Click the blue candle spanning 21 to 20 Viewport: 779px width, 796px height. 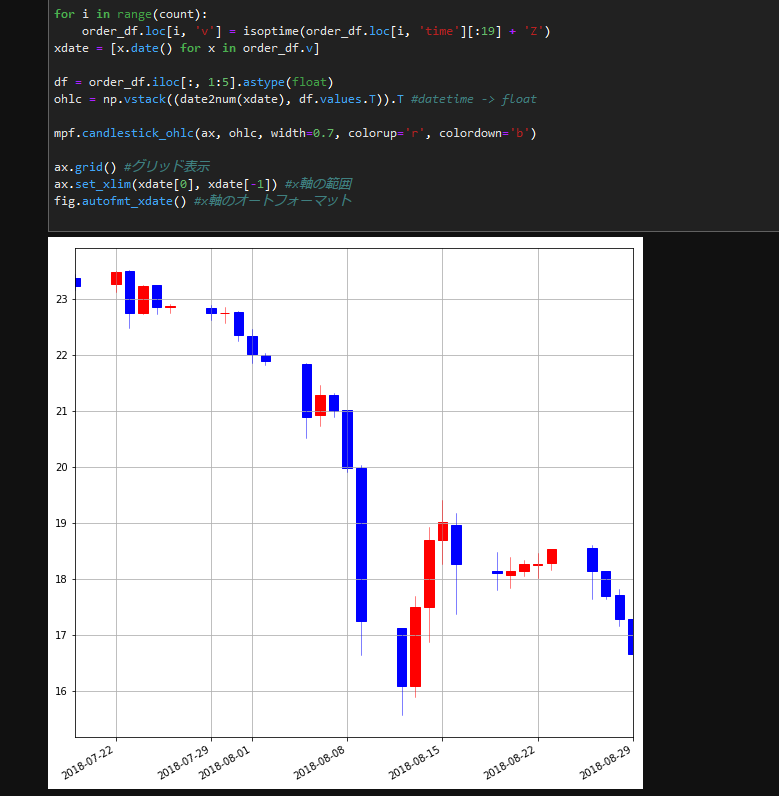coord(347,439)
